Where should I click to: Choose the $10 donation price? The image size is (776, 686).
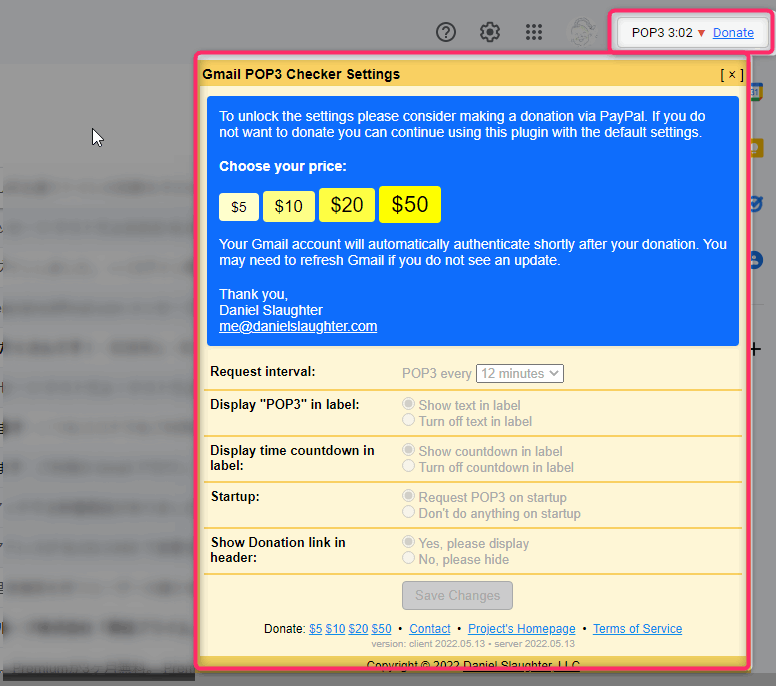[289, 206]
